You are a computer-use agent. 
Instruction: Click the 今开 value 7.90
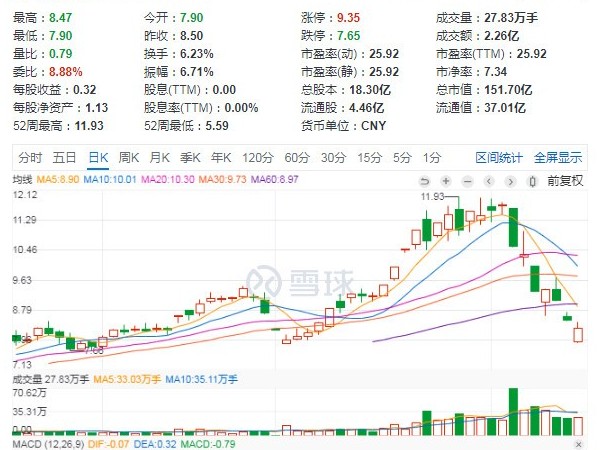(x=191, y=18)
